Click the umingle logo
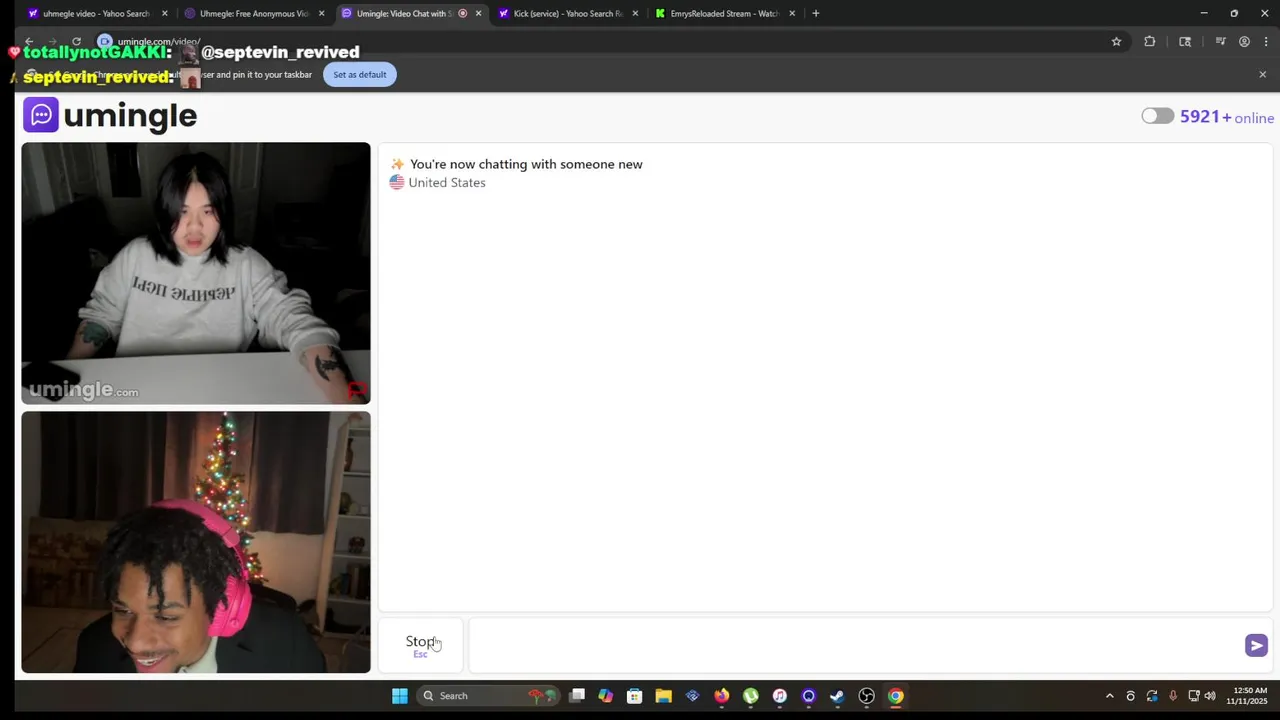Image resolution: width=1280 pixels, height=720 pixels. coord(110,115)
